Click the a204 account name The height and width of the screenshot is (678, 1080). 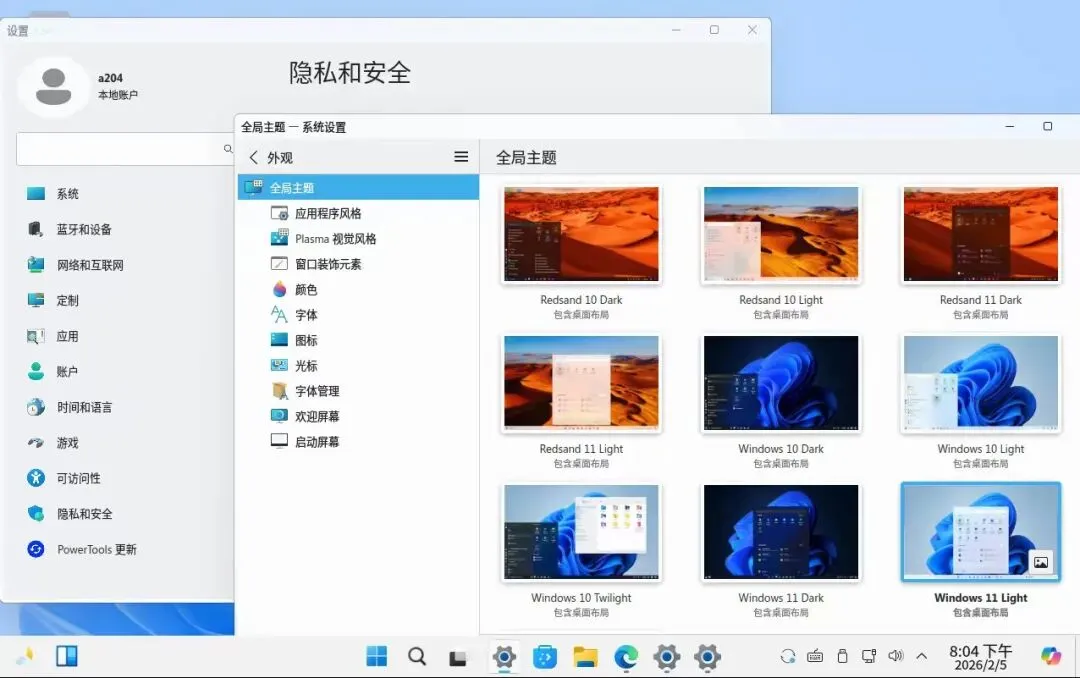(110, 79)
